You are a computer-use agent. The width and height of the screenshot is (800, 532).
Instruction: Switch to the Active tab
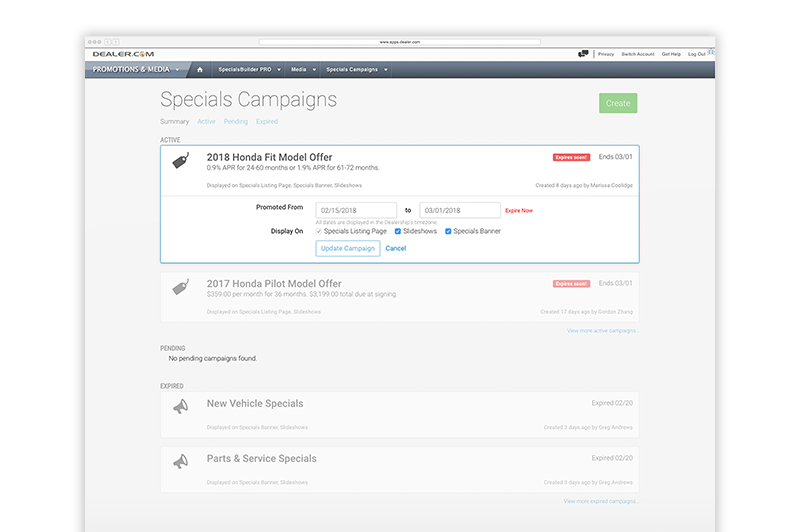click(x=206, y=121)
